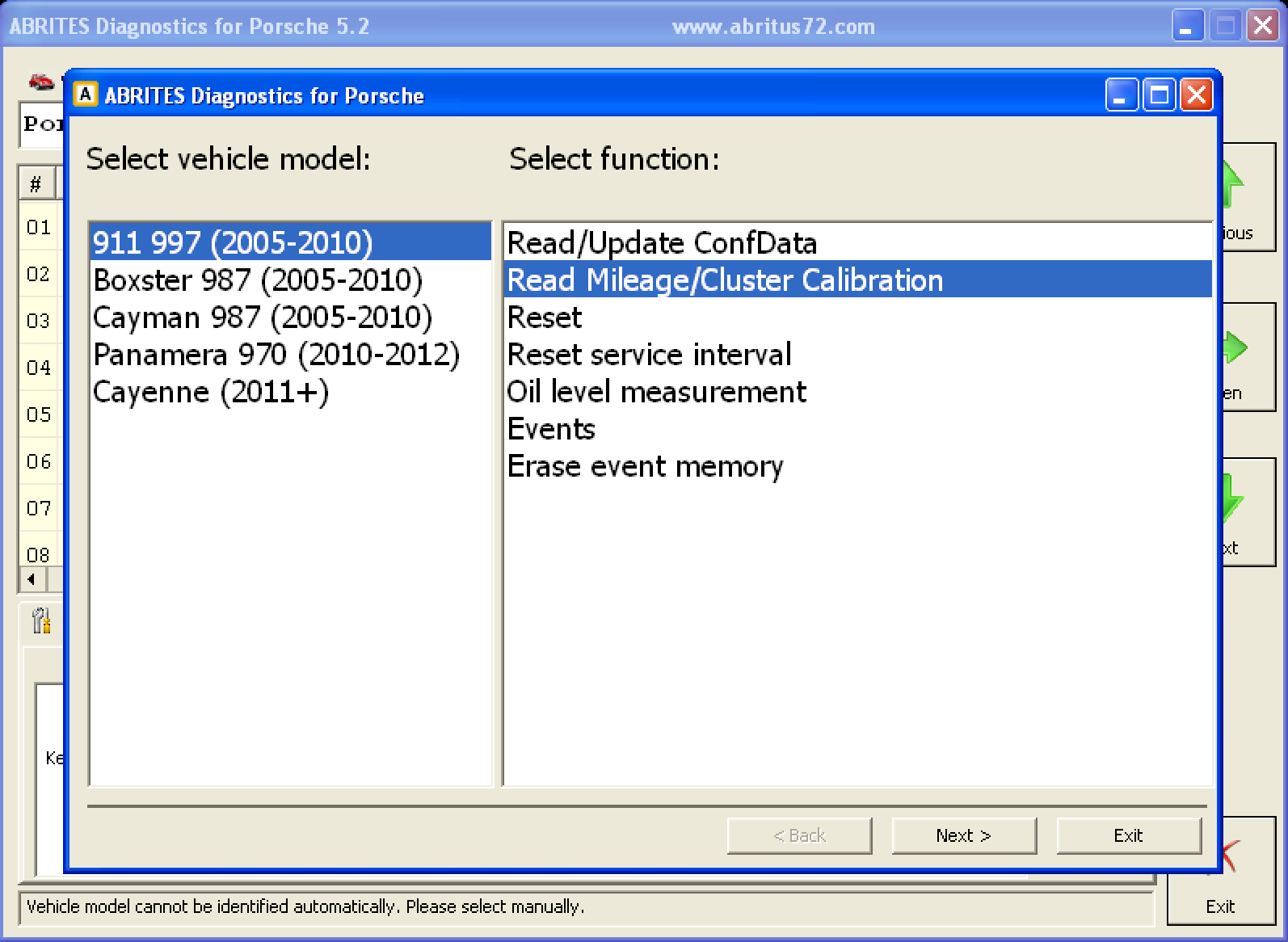Click the tools icon in main window
Image resolution: width=1288 pixels, height=942 pixels.
pyautogui.click(x=40, y=620)
